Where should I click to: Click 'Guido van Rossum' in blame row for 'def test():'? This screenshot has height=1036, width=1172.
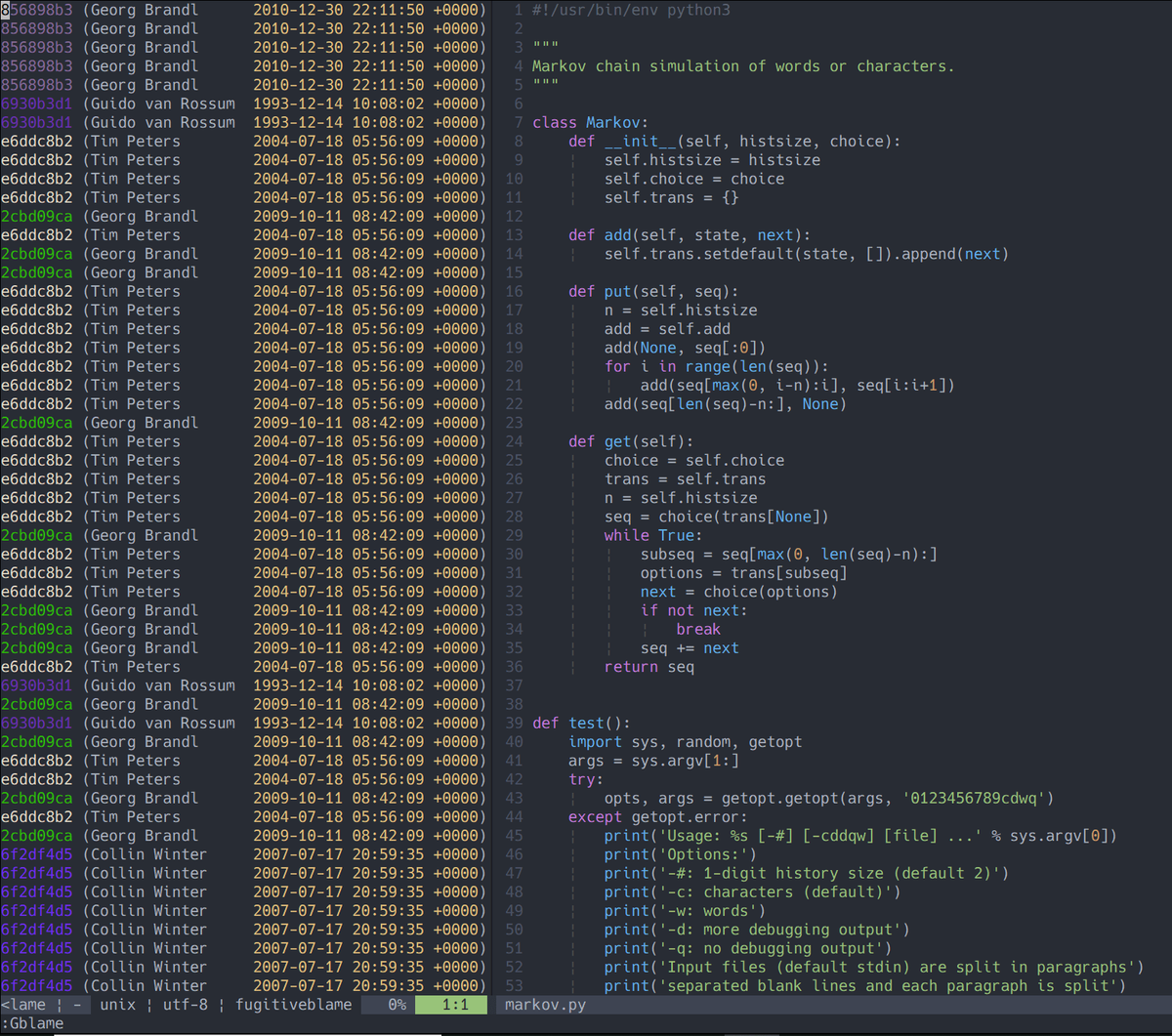163,724
